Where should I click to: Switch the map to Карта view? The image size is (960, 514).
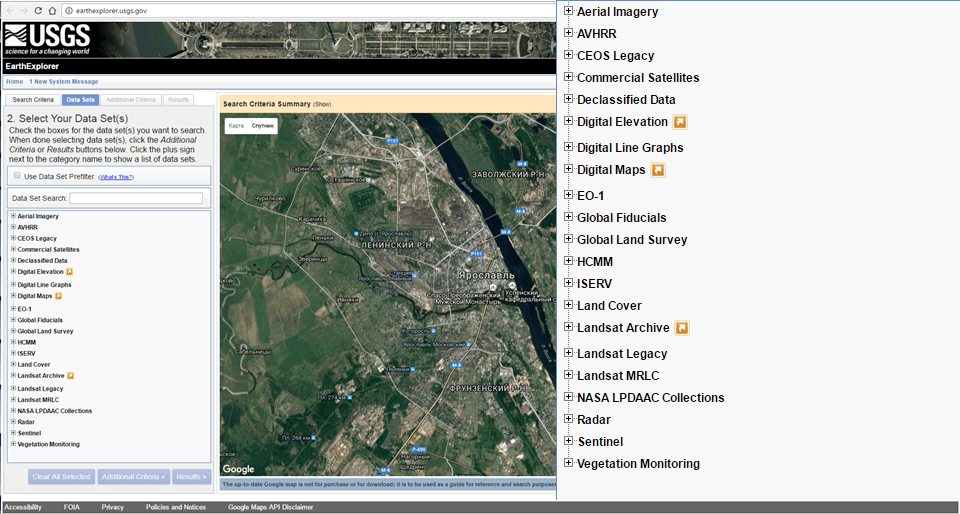click(236, 126)
